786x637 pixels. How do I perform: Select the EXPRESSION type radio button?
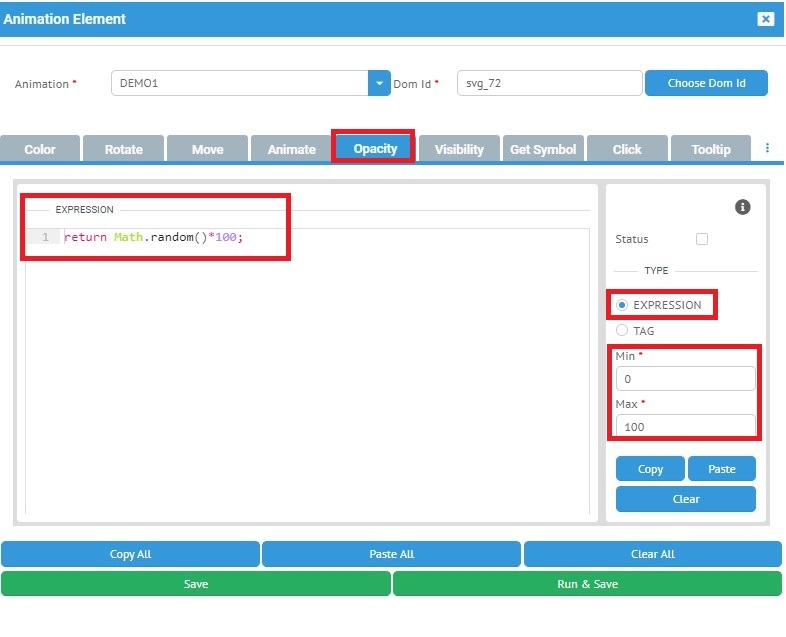622,305
